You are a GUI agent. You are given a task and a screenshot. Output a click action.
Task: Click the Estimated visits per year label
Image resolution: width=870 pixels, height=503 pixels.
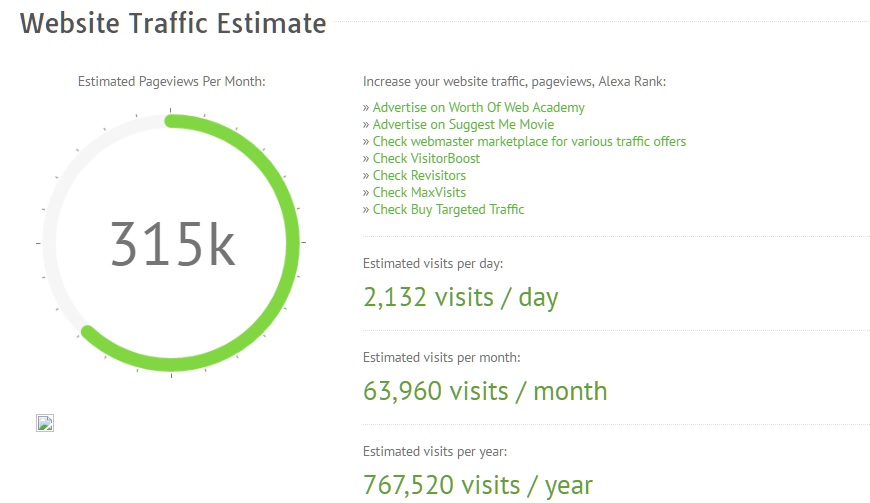(435, 451)
